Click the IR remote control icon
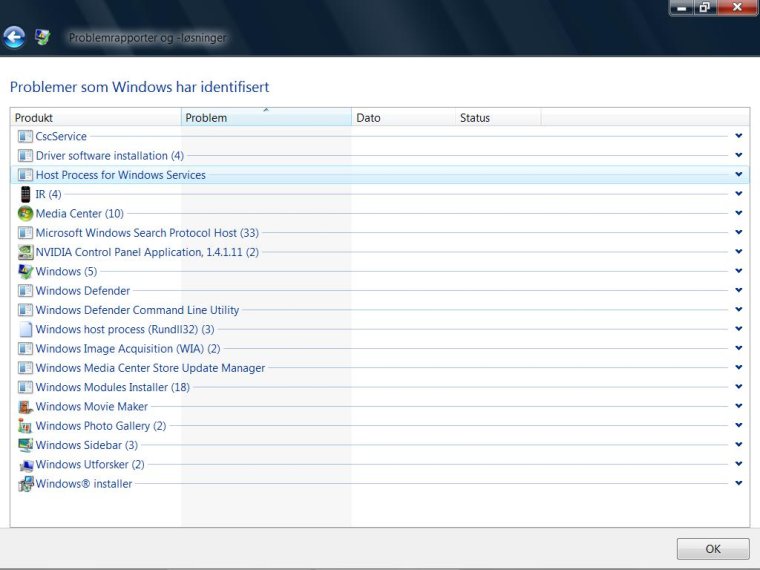Screen dimensions: 760x570 25,194
